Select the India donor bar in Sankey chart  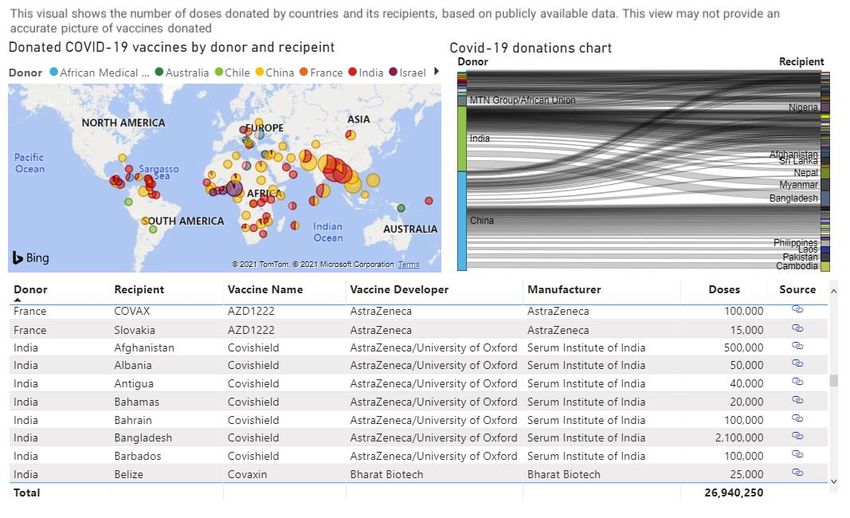462,139
